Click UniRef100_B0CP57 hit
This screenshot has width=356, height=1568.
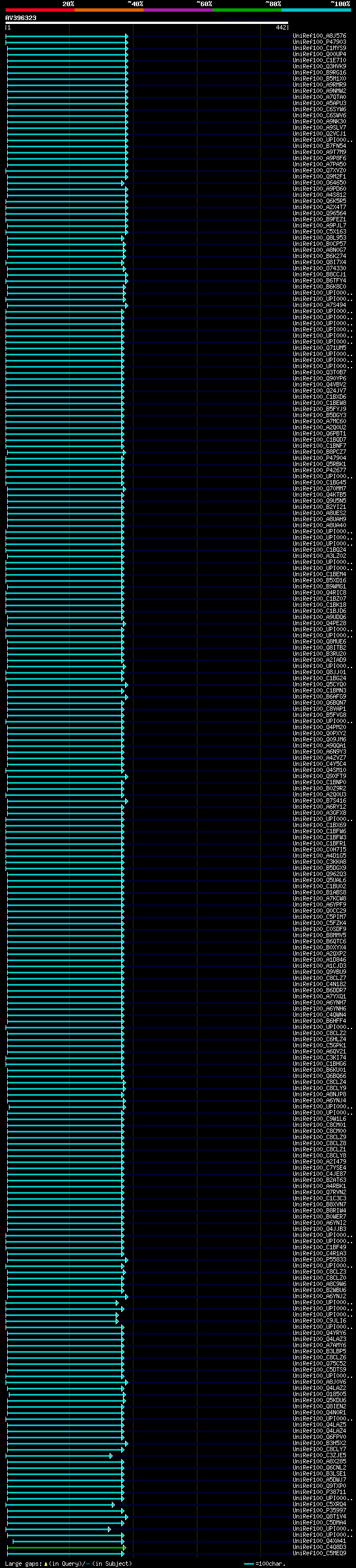point(319,244)
